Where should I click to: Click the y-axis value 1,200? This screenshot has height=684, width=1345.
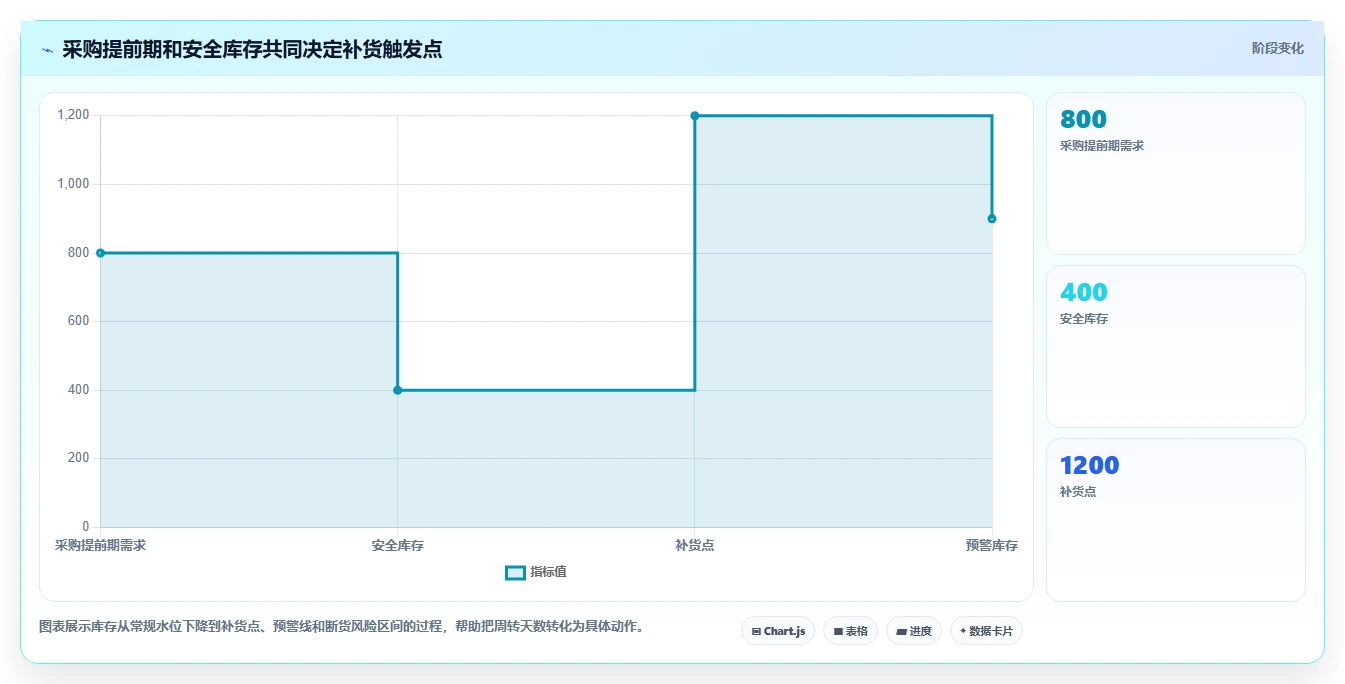(x=74, y=115)
